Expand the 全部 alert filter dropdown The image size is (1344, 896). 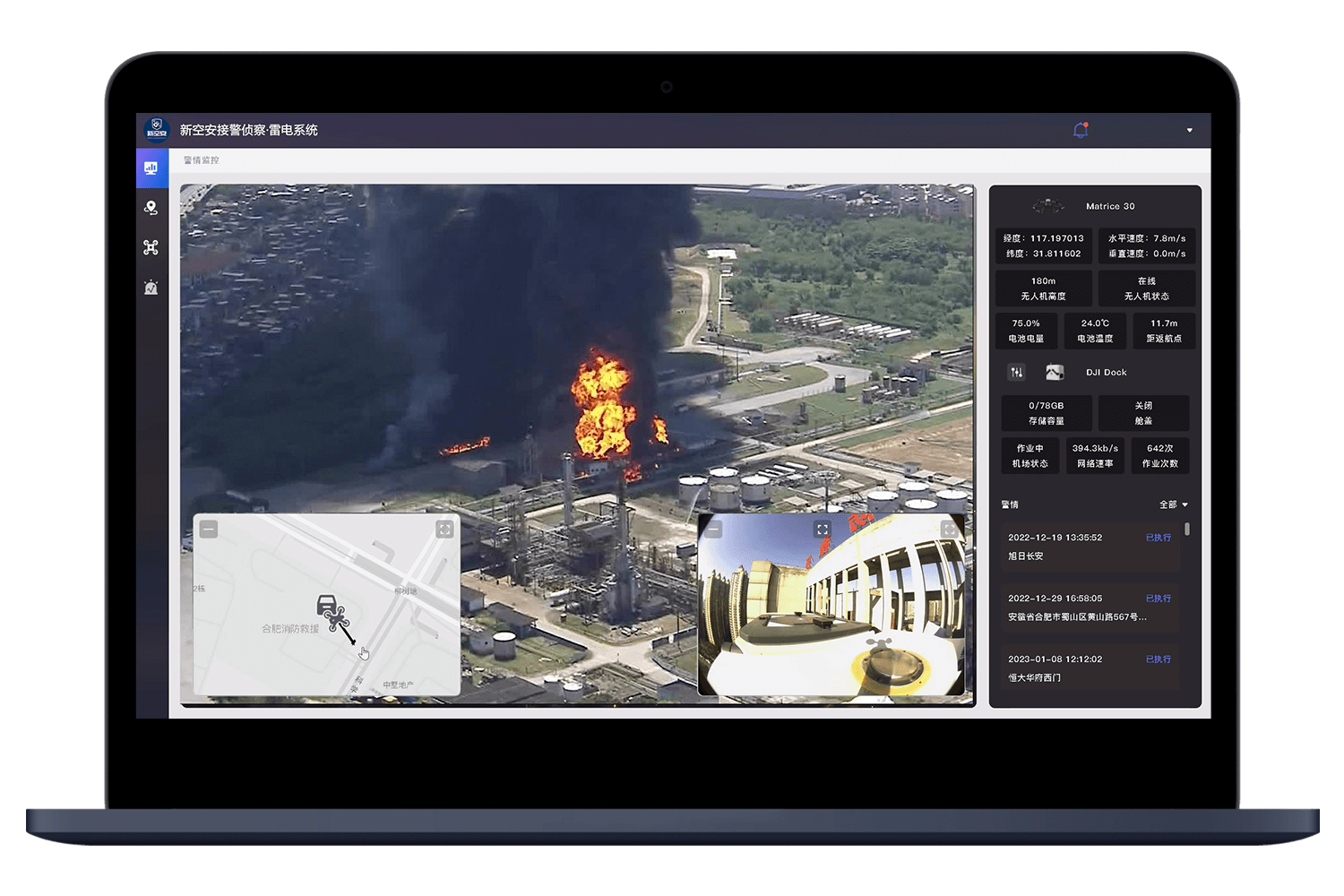point(1173,504)
